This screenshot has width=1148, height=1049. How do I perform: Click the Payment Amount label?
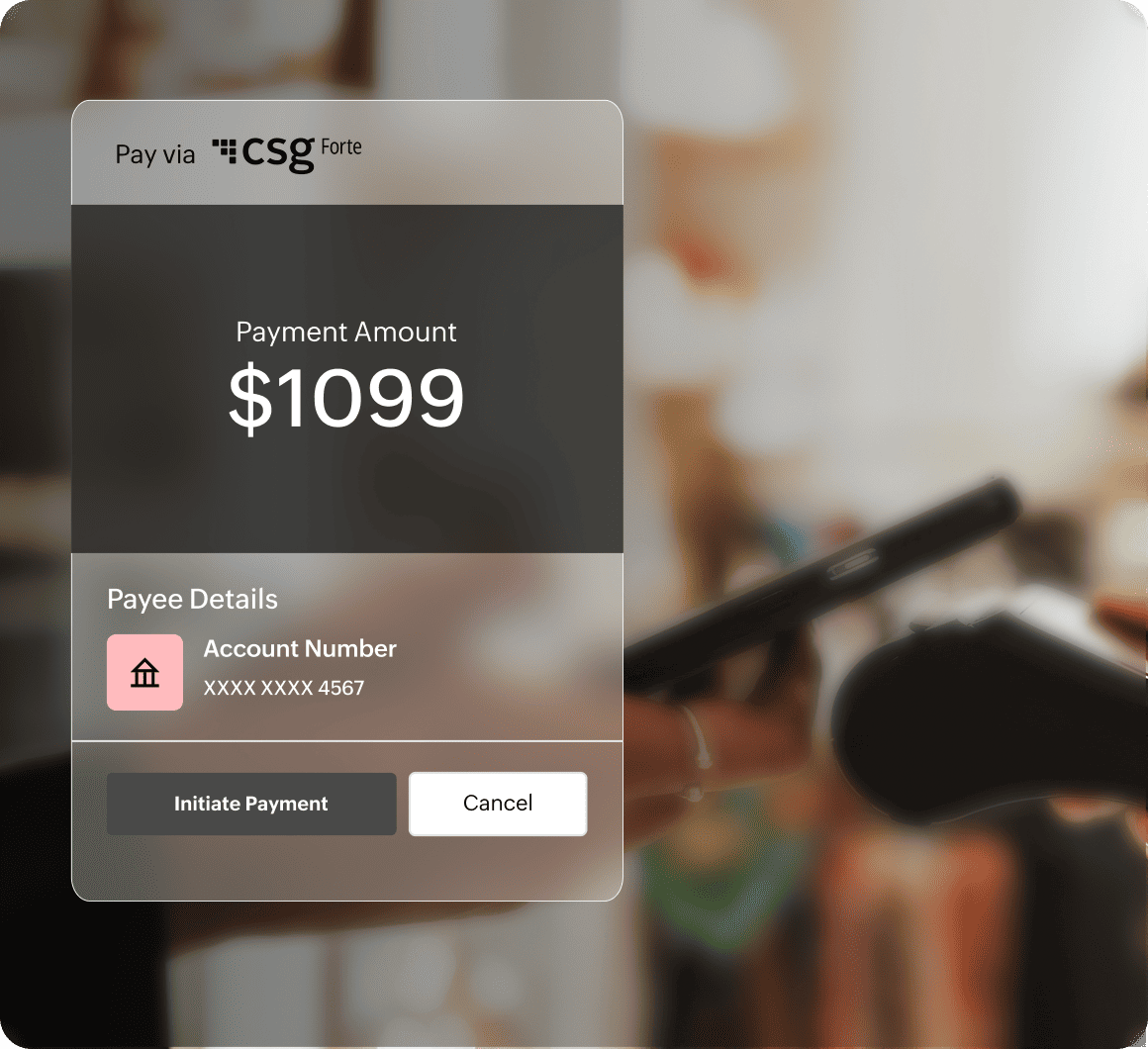pyautogui.click(x=346, y=333)
